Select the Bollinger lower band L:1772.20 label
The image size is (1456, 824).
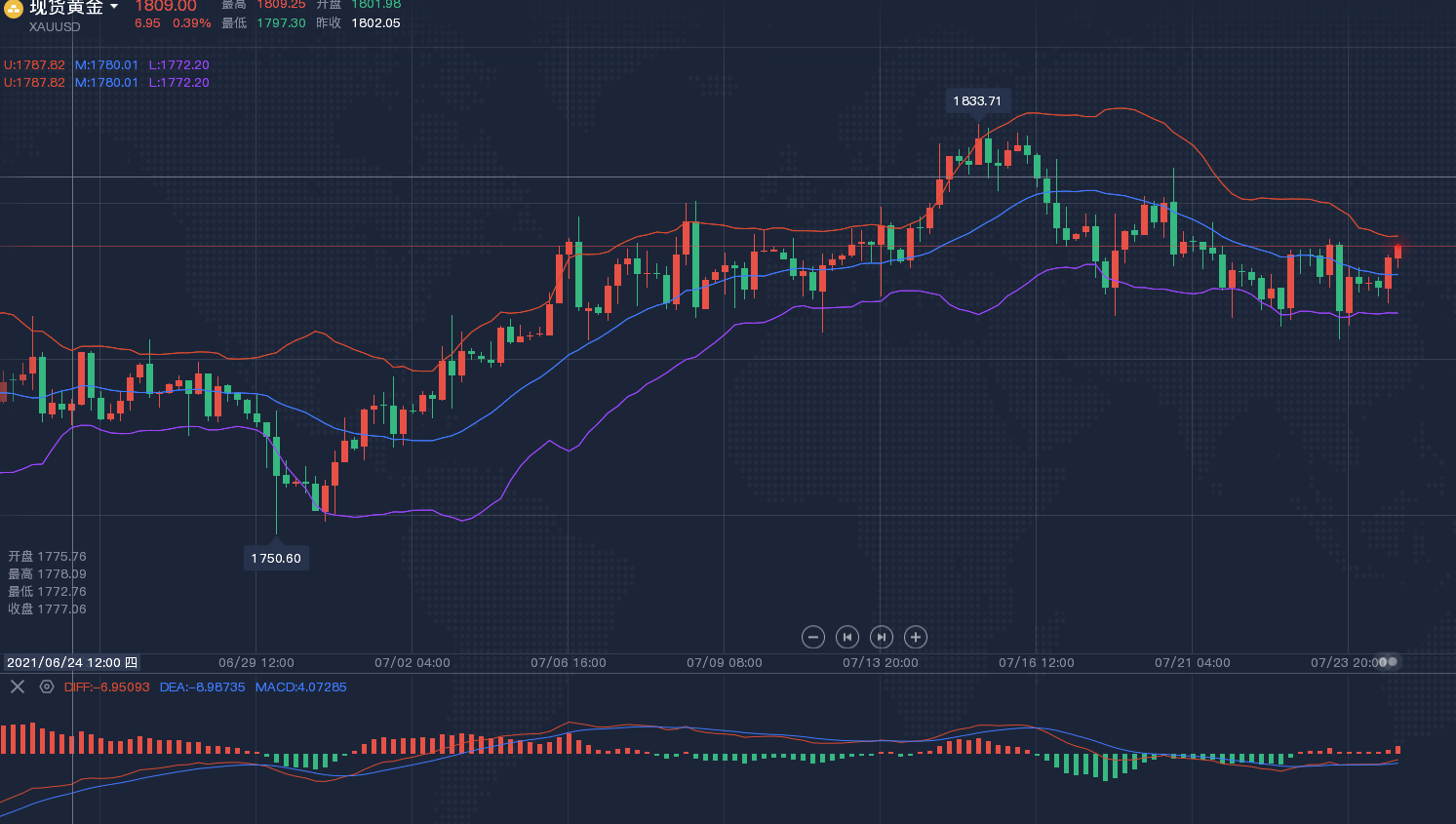click(178, 65)
